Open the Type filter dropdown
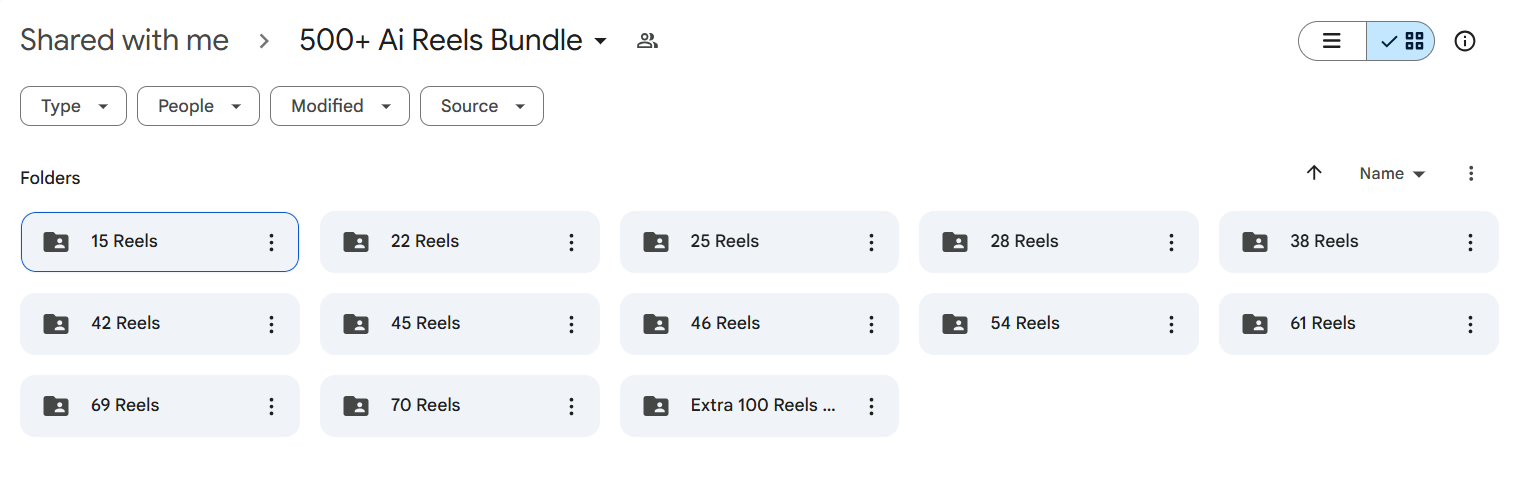The image size is (1515, 487). tap(73, 106)
